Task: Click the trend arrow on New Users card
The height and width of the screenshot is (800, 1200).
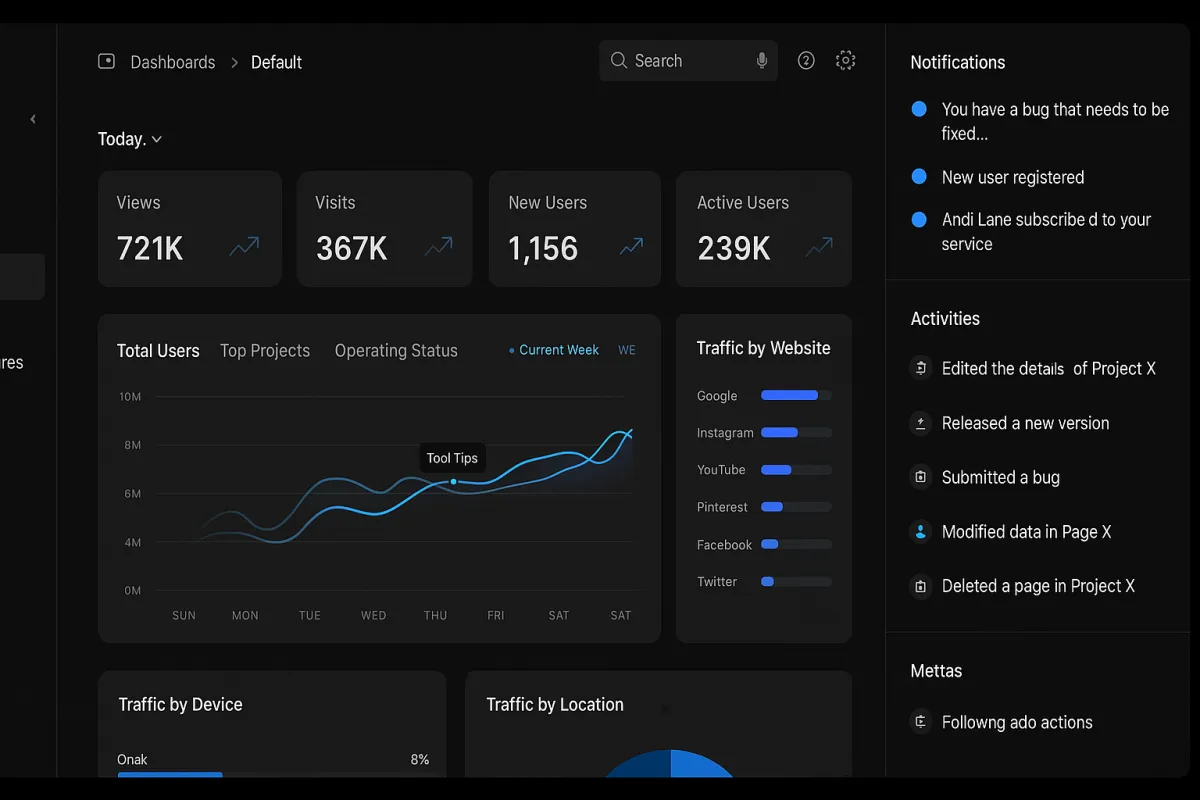Action: click(631, 246)
